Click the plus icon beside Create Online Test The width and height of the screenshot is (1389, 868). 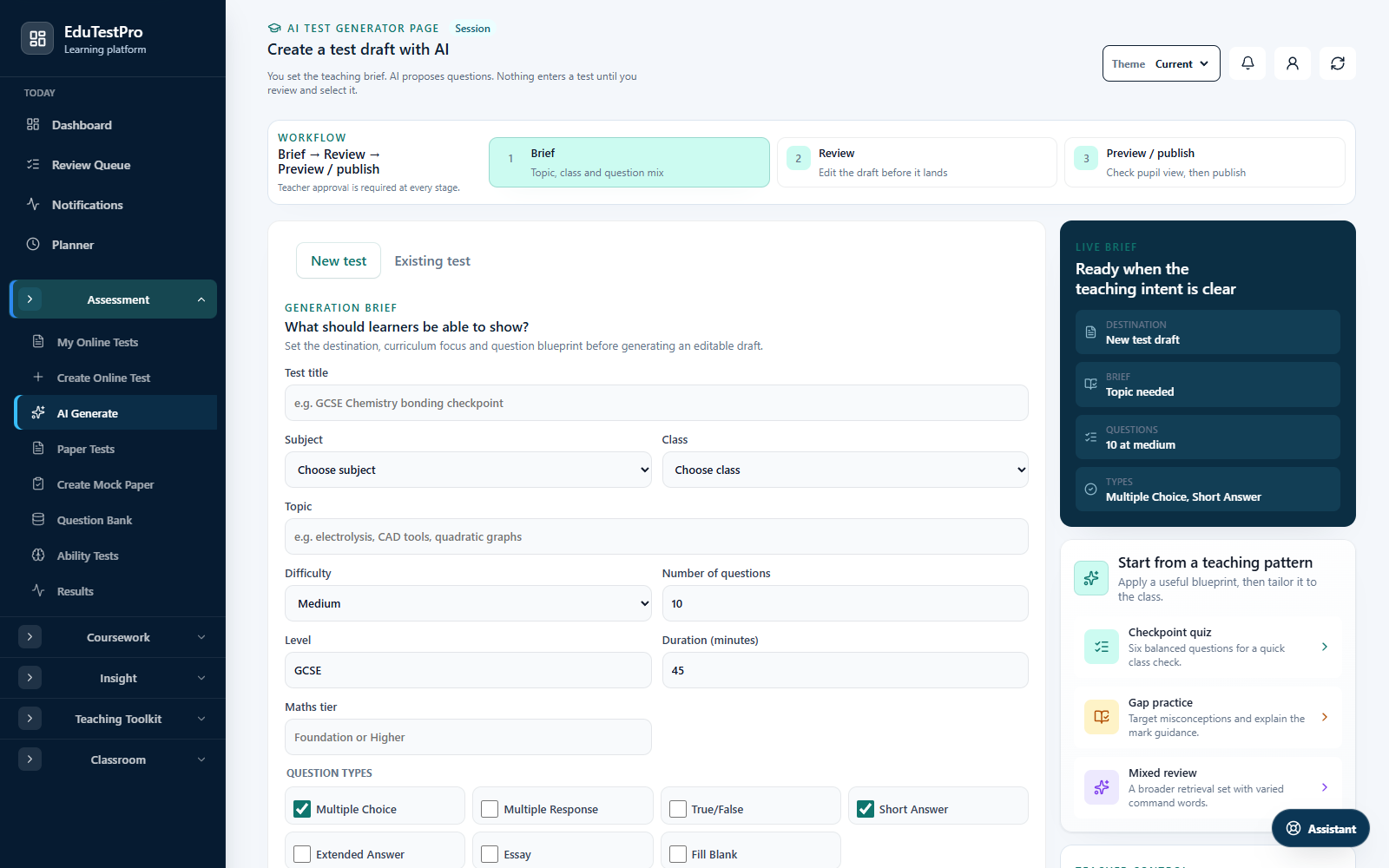click(x=38, y=377)
